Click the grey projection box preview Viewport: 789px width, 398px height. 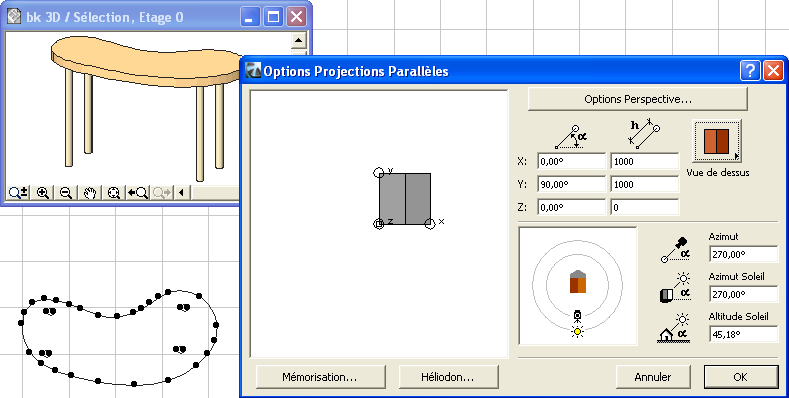pos(405,199)
